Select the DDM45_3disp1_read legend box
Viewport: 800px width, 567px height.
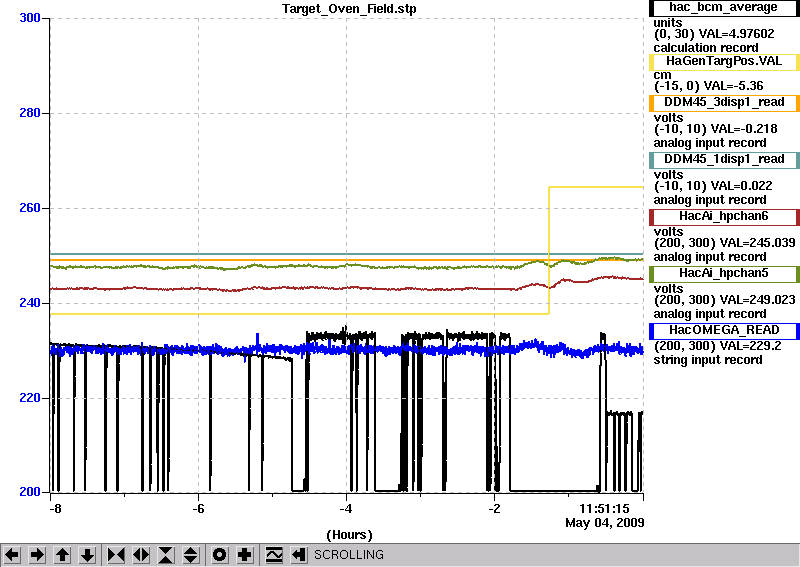point(724,103)
